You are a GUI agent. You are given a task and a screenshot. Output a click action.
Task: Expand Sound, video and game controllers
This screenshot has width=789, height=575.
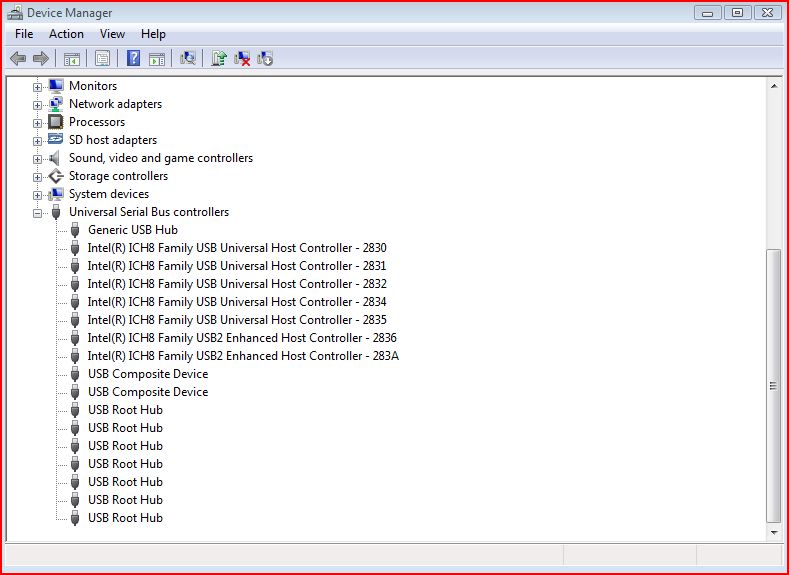point(37,159)
